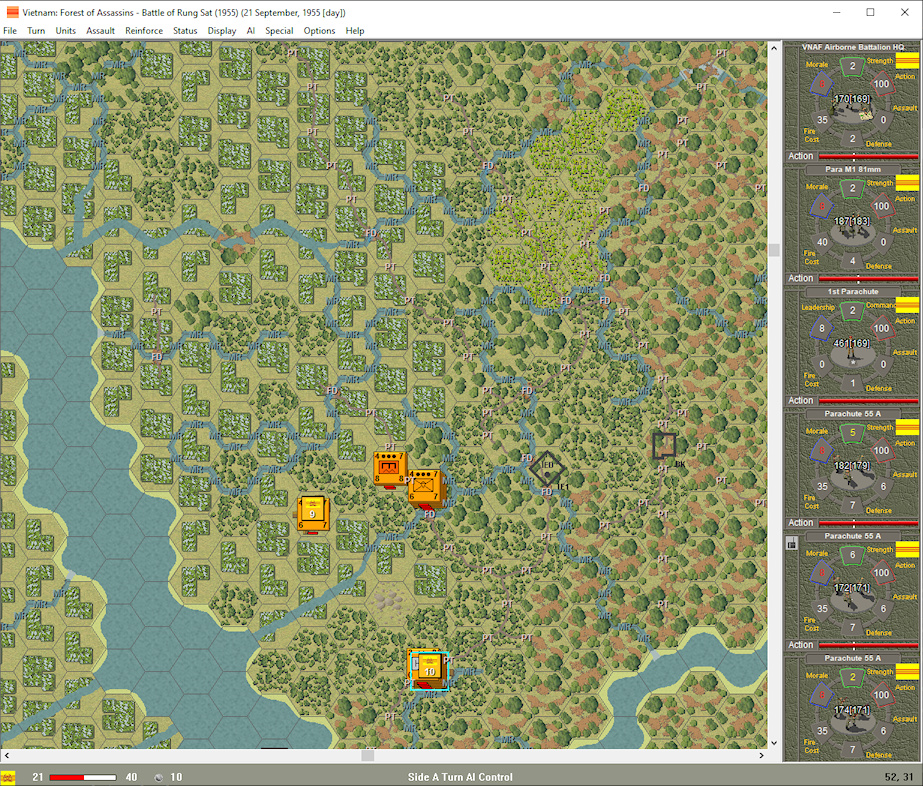Open the Help menu
Viewport: 923px width, 786px height.
point(354,31)
